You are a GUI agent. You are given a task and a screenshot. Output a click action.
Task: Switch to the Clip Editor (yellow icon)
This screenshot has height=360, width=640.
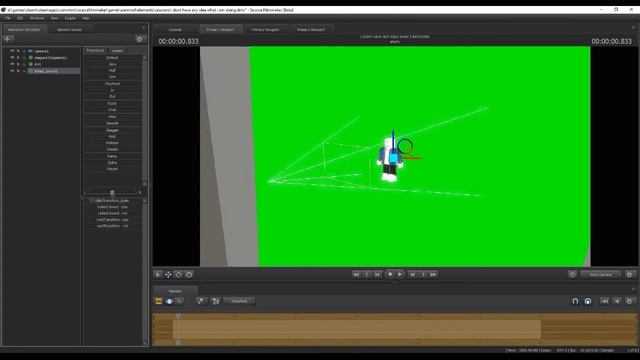coord(159,301)
